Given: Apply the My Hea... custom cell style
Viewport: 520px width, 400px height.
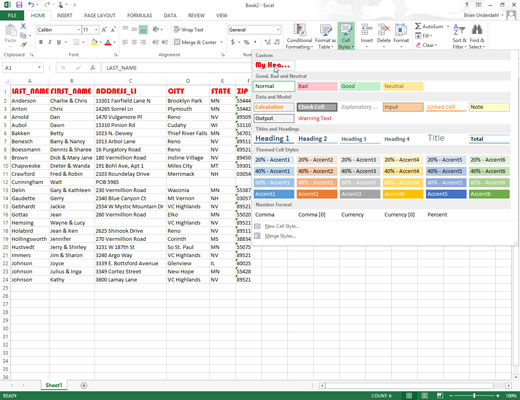Looking at the screenshot, I should (274, 65).
